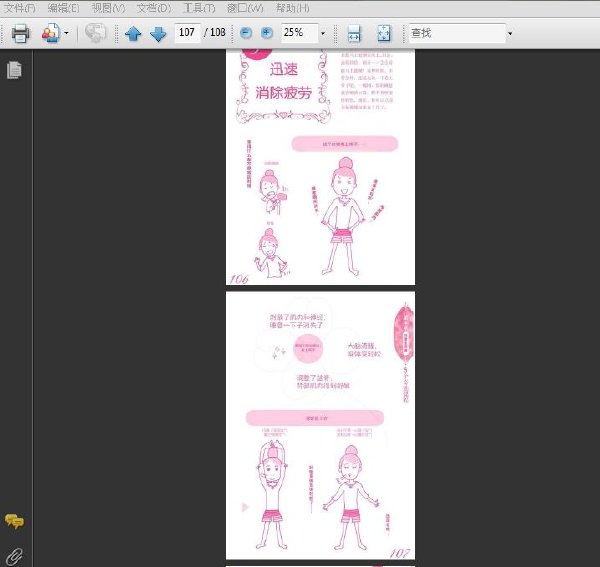Open the 帮助(H) menu
The image size is (600, 567).
pos(293,8)
